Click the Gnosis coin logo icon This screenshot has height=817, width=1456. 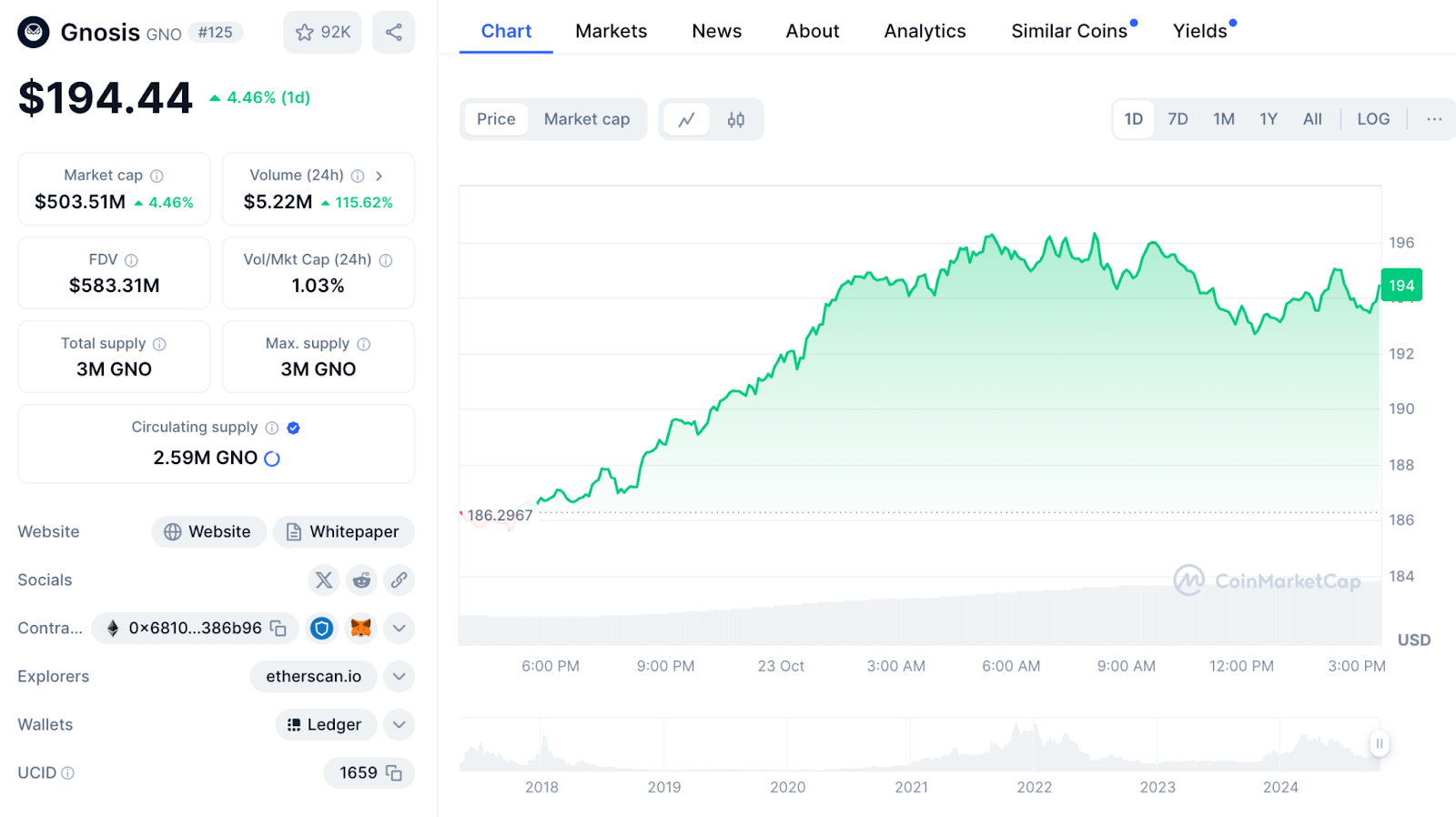coord(34,33)
